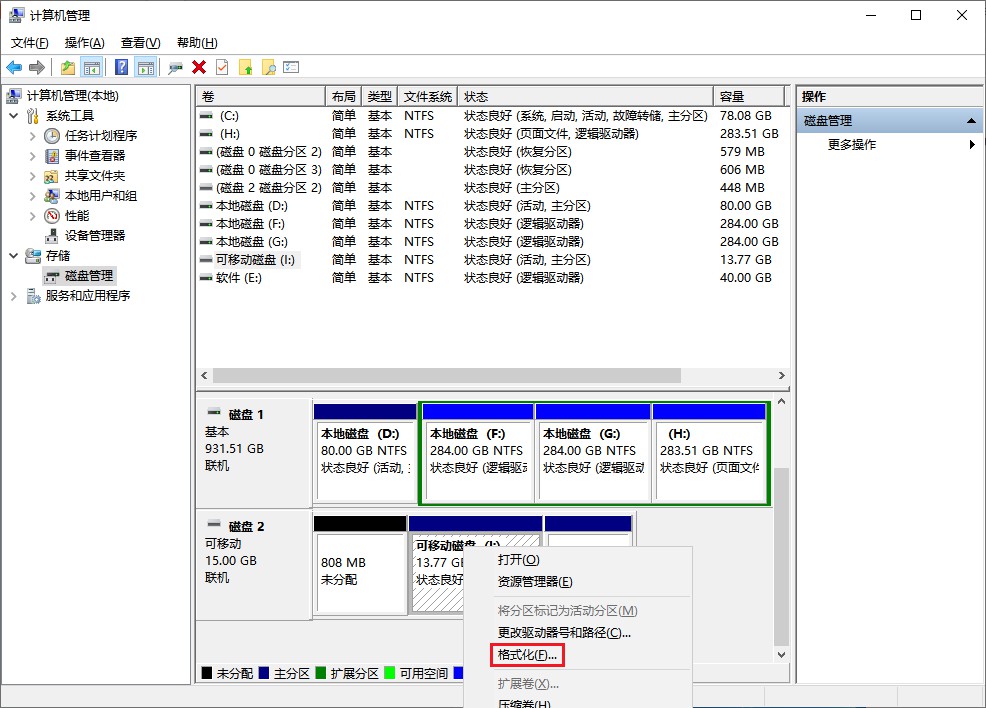Choose 资源管理器(E) in context menu
986x708 pixels.
point(535,582)
